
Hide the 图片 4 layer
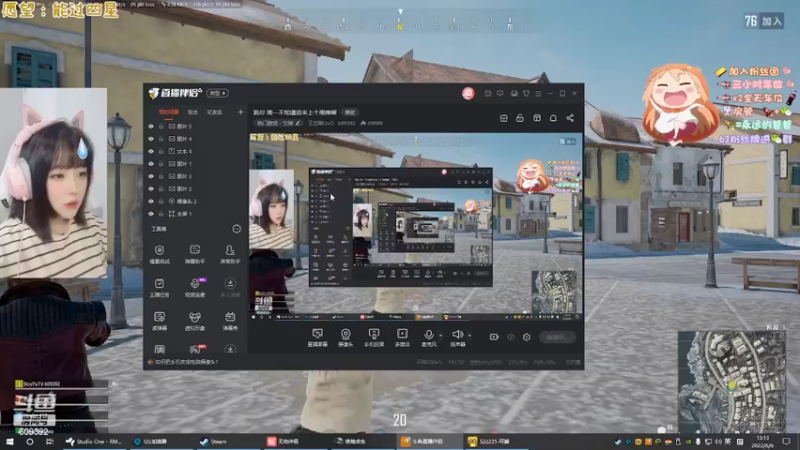[151, 139]
